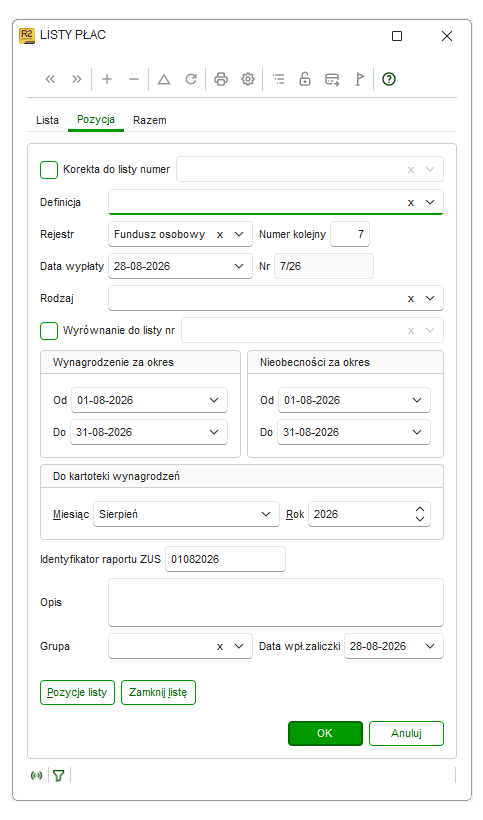The image size is (483, 820).
Task: Expand the Definicja dropdown
Action: coord(430,202)
